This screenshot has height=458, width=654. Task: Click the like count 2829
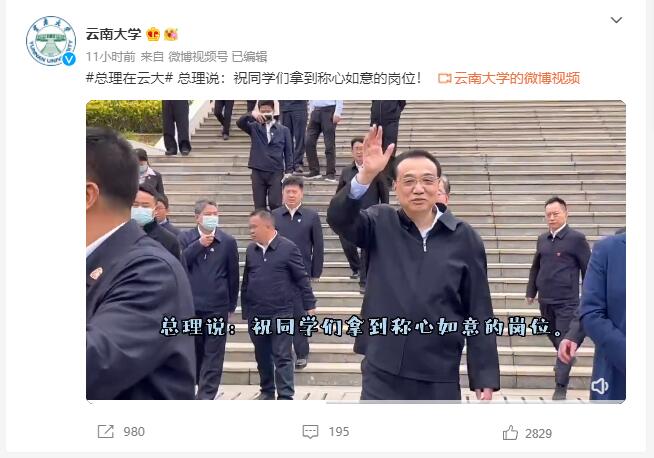[538, 434]
